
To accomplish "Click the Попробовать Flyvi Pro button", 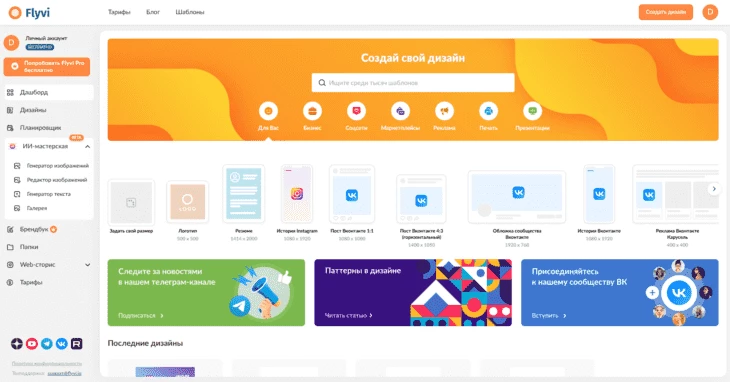I will 47,67.
